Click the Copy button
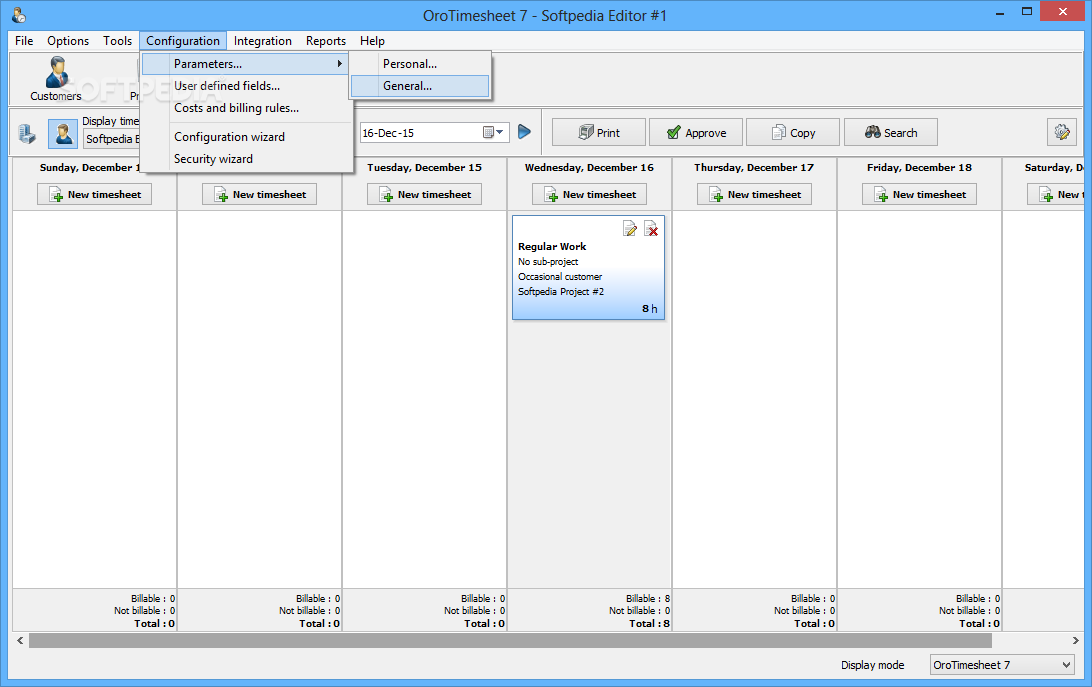This screenshot has width=1092, height=687. [x=793, y=132]
